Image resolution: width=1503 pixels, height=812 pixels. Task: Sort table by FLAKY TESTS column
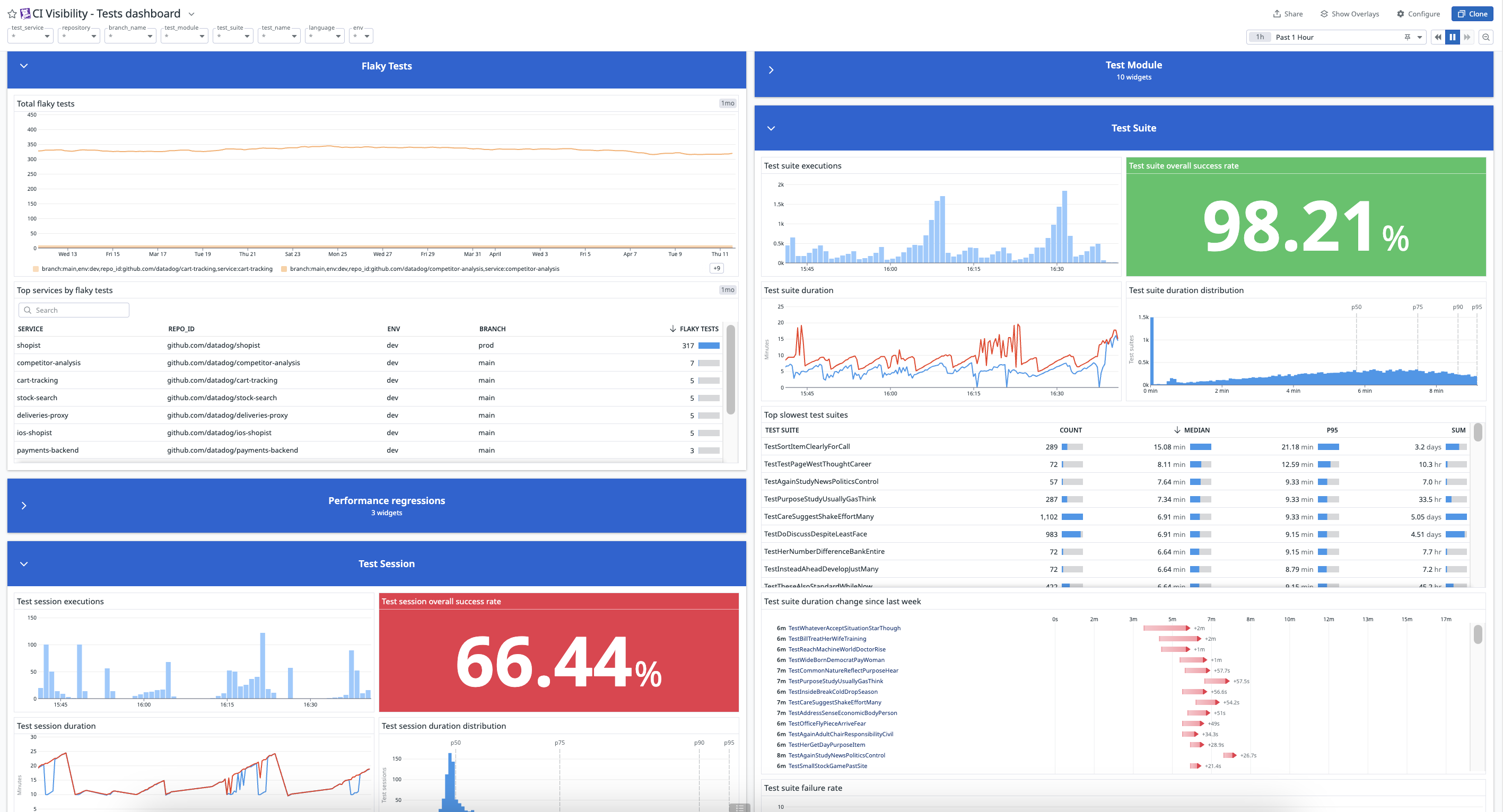698,329
